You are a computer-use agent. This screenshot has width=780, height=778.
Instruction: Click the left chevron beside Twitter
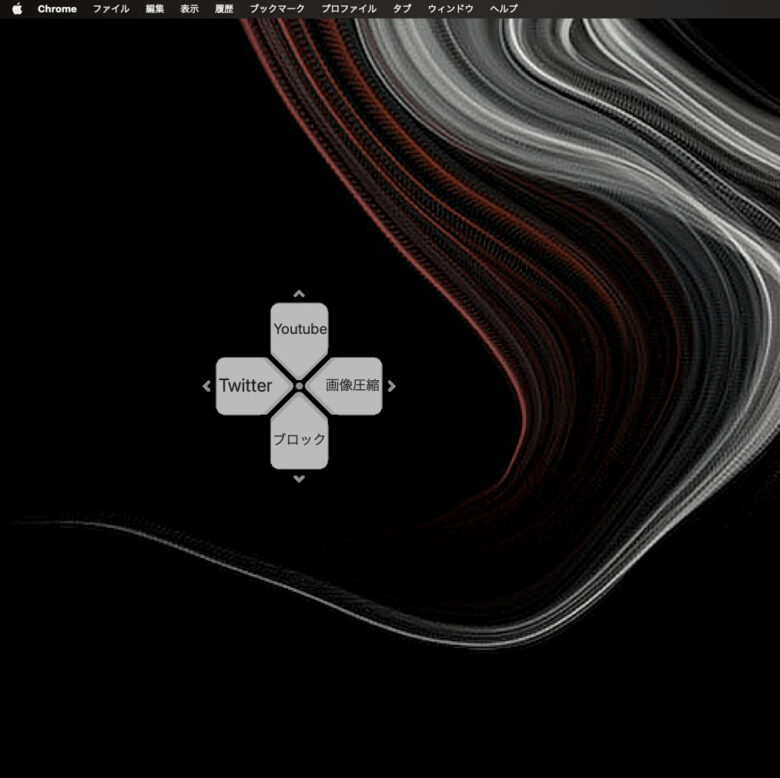coord(206,386)
